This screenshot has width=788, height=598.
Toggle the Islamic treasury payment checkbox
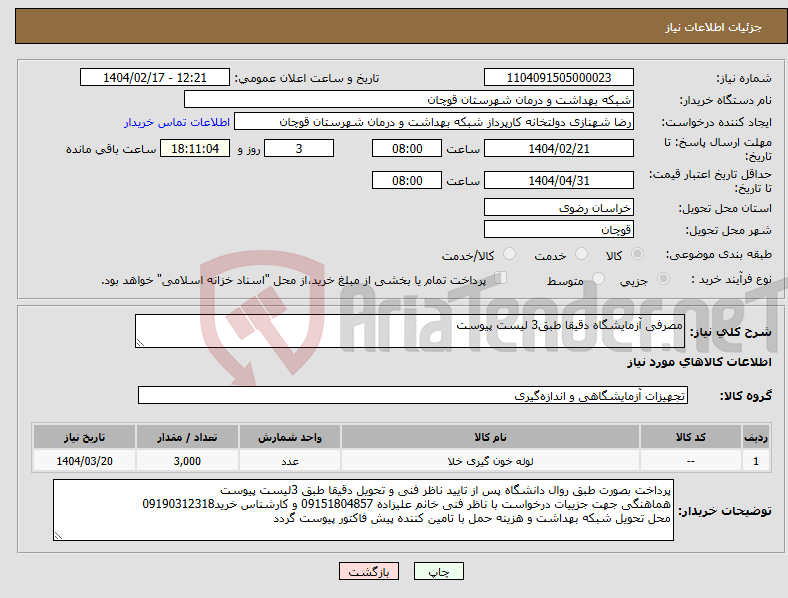click(x=501, y=278)
